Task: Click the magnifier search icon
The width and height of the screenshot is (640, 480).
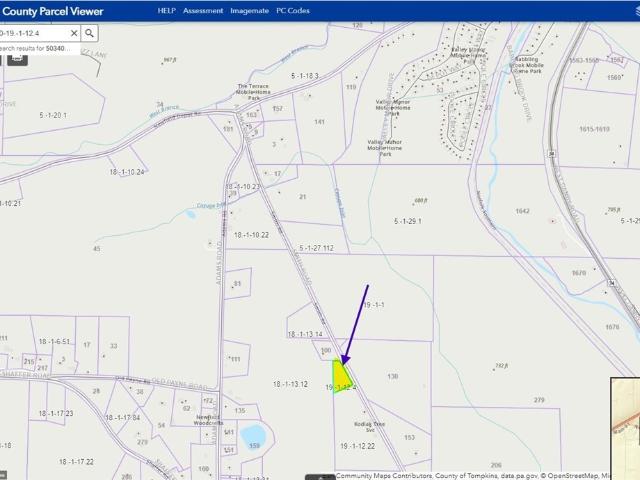Action: tap(89, 33)
